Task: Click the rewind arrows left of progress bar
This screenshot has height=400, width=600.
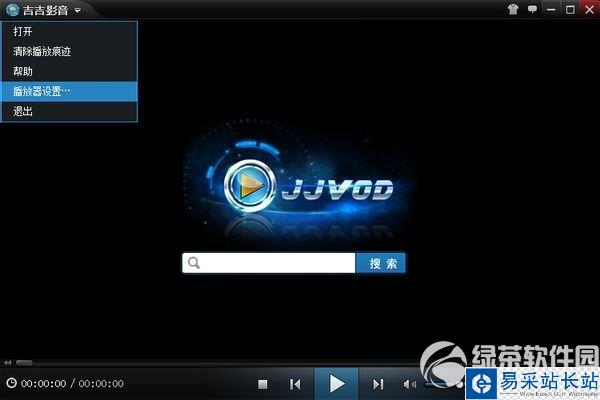Action: coord(8,362)
